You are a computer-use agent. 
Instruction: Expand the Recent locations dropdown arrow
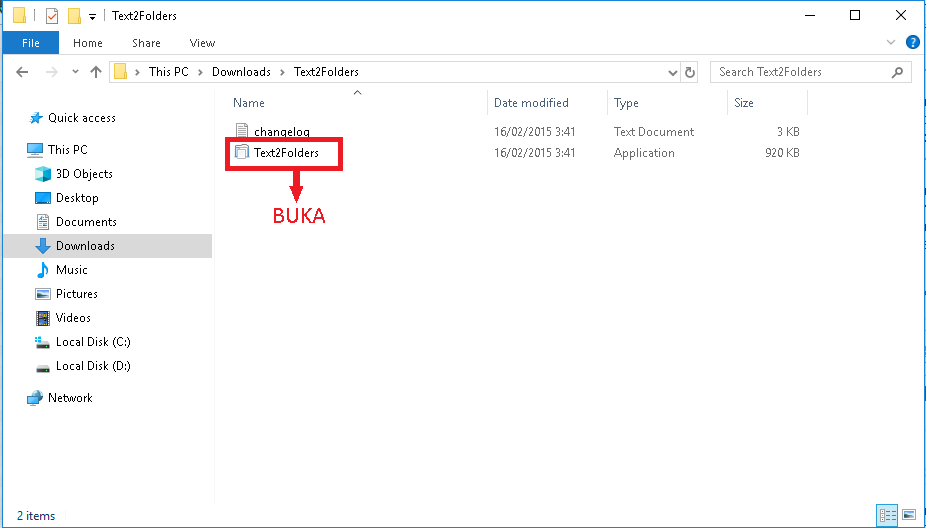pos(75,72)
